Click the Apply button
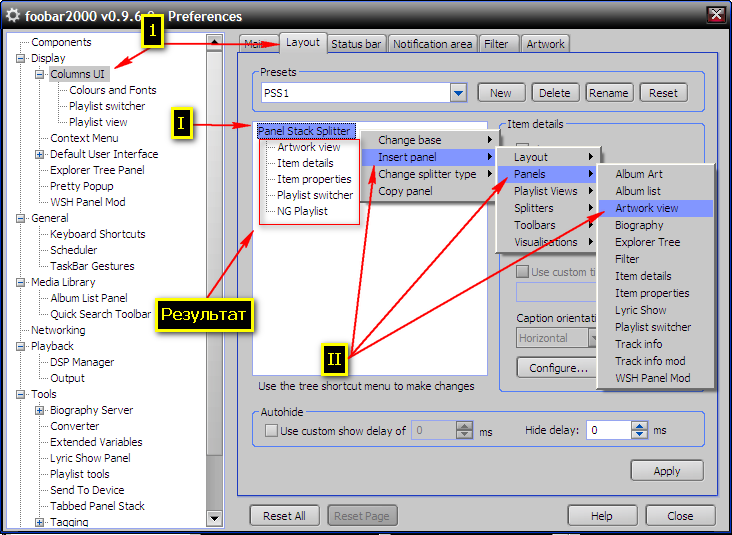Screen dimensions: 732x535 coord(667,471)
